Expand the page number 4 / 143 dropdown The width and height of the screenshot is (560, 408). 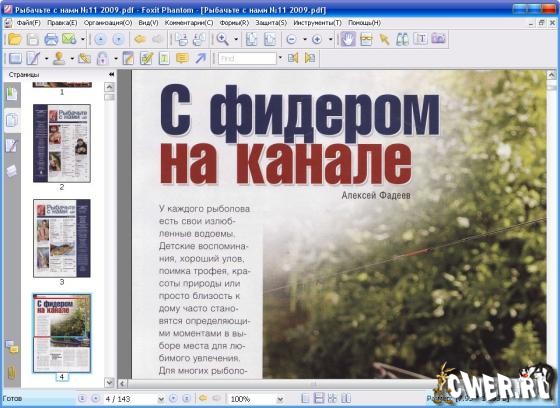click(x=161, y=399)
